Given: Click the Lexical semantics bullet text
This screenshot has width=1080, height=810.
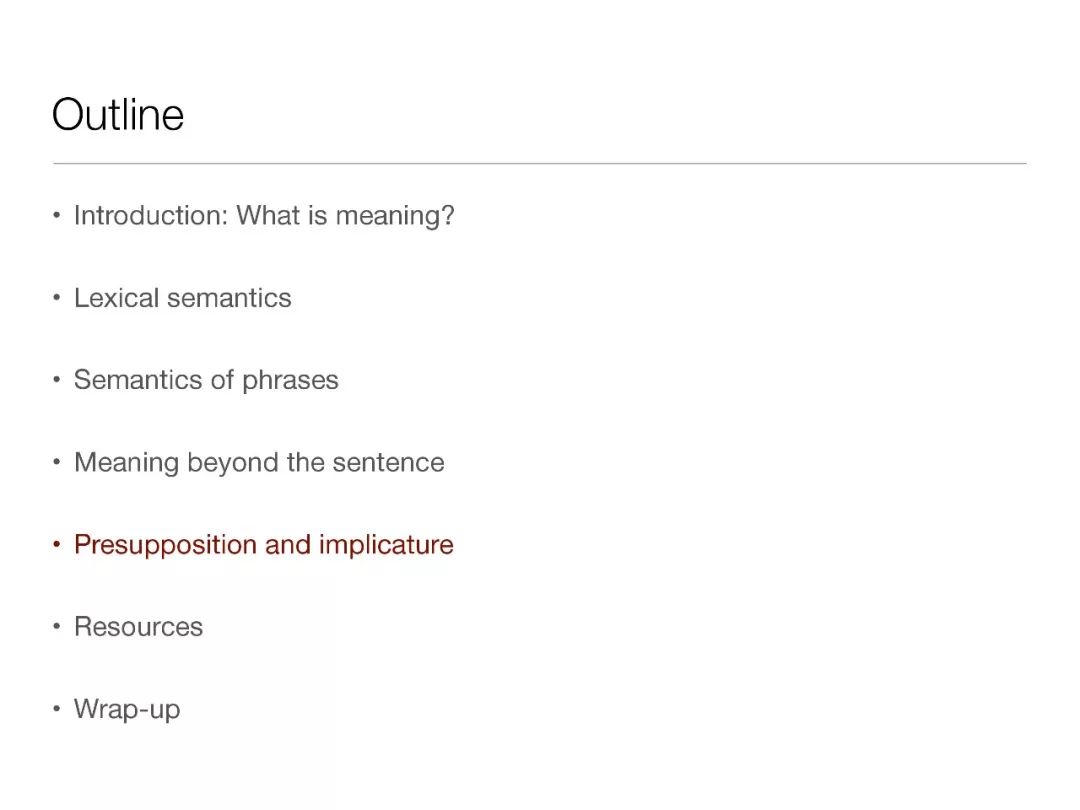Looking at the screenshot, I should (183, 298).
